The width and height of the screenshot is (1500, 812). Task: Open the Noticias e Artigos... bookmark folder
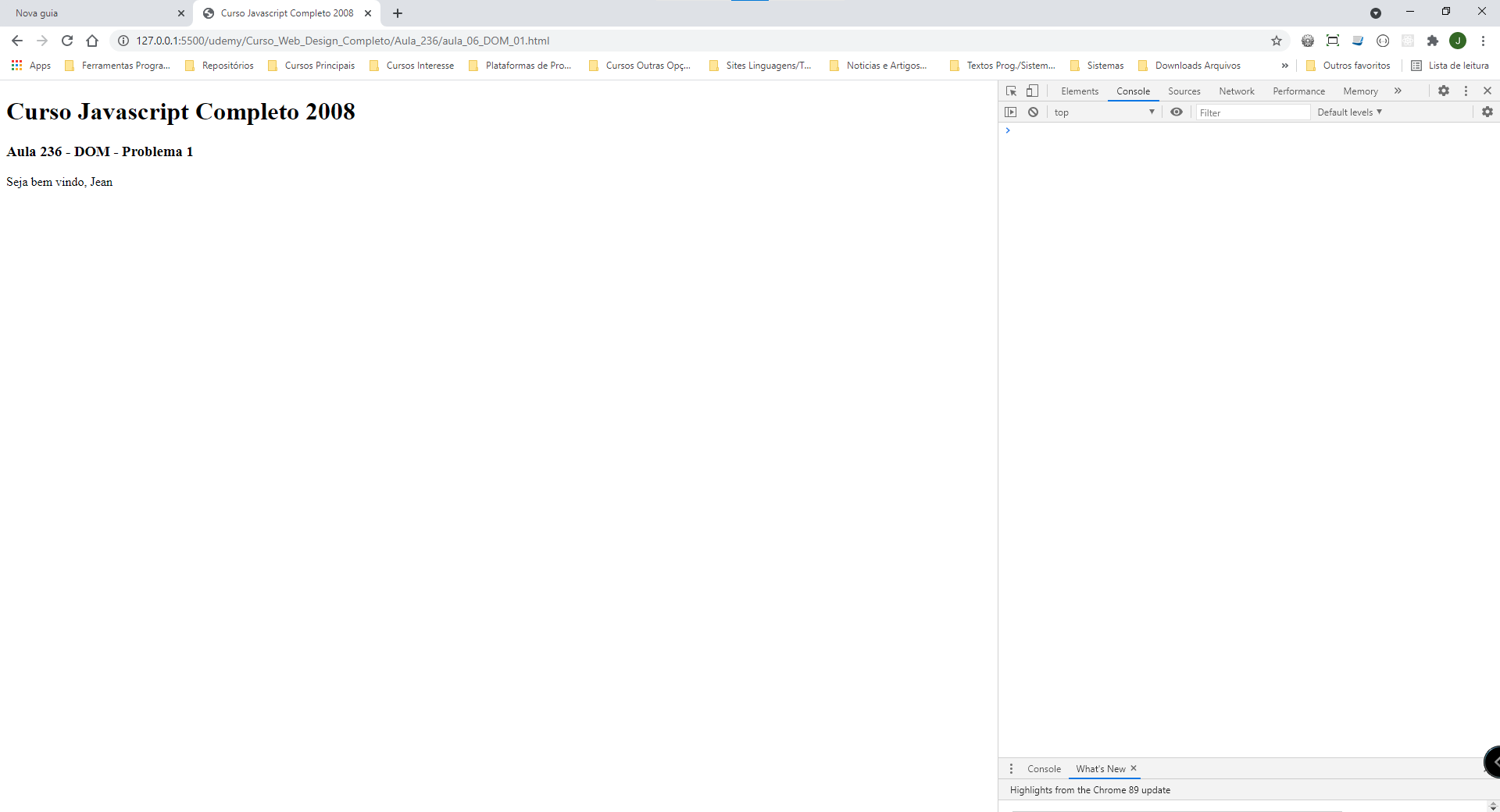click(x=879, y=66)
